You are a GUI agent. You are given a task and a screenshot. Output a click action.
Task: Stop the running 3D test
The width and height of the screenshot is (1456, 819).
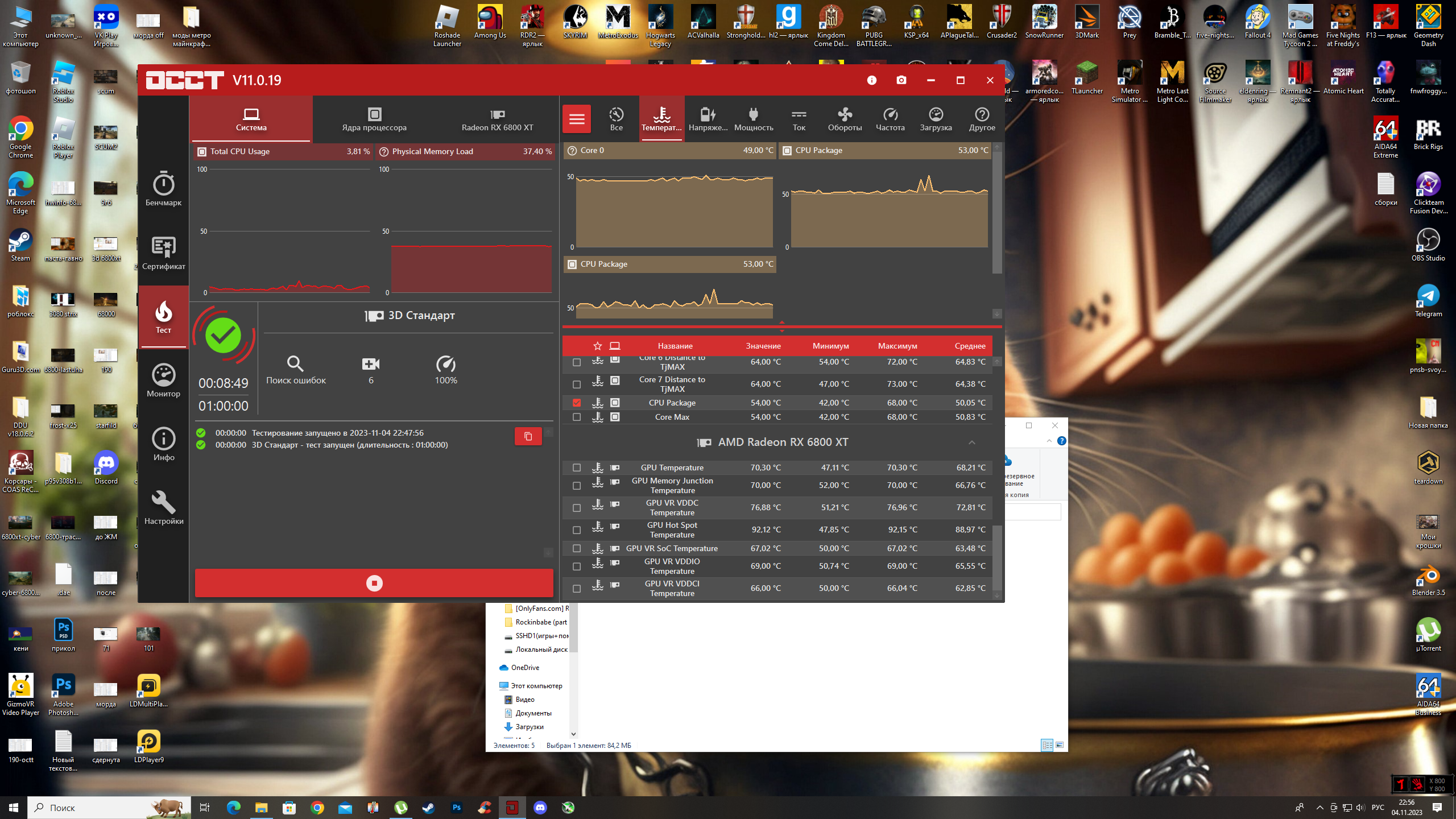point(374,583)
